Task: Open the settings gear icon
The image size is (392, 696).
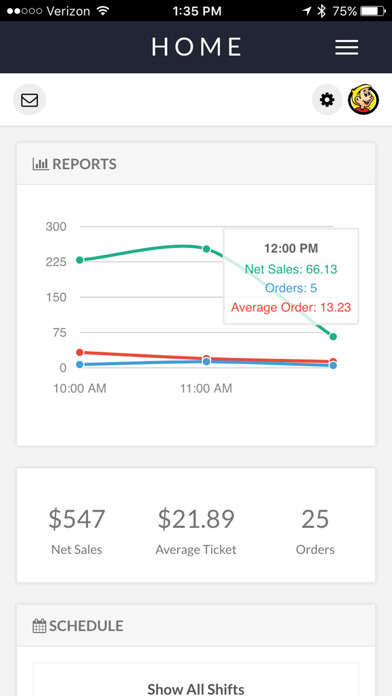Action: coord(327,99)
